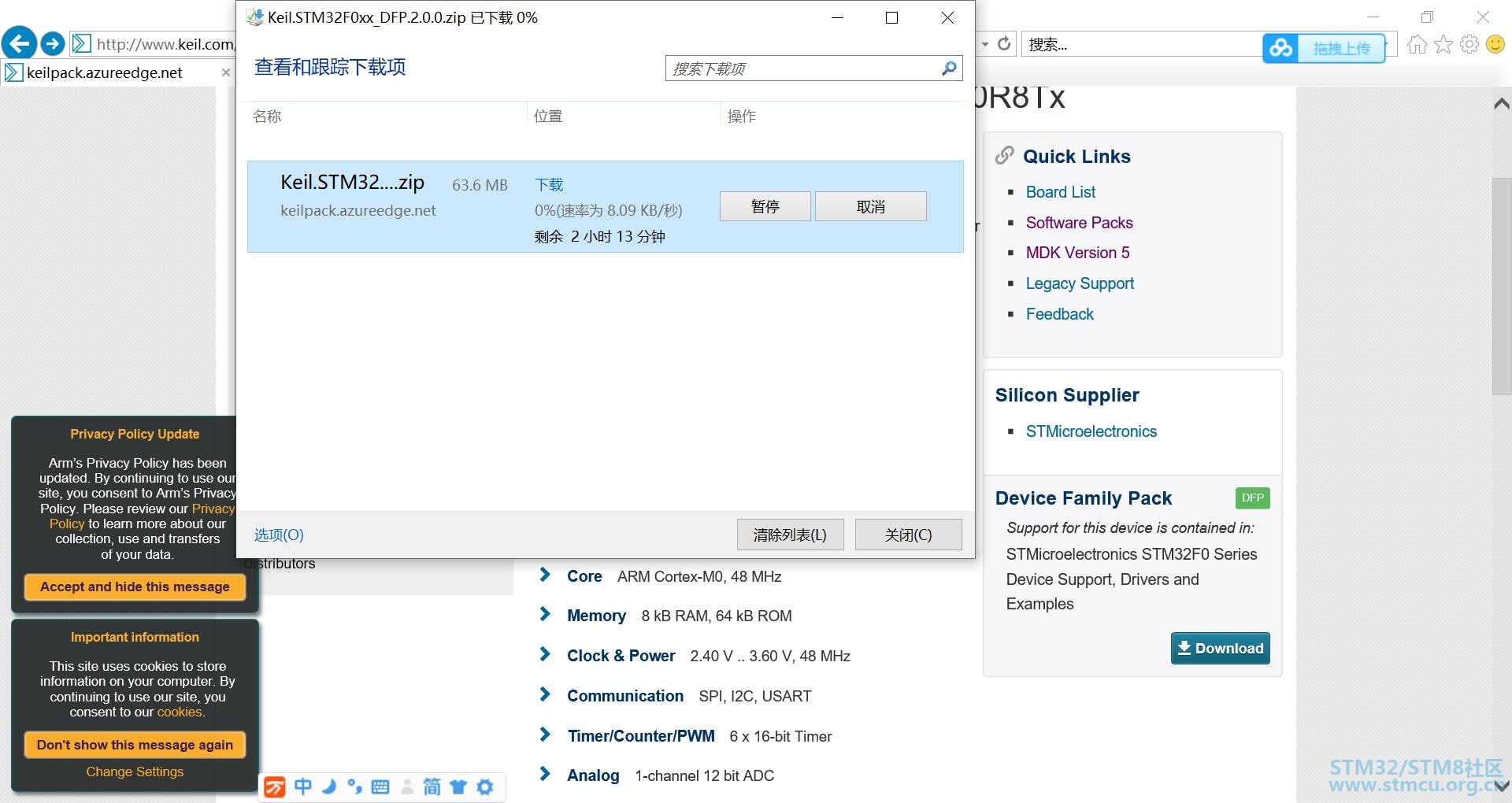Image resolution: width=1512 pixels, height=803 pixels.
Task: Click the smiley feedback icon
Action: 1495,44
